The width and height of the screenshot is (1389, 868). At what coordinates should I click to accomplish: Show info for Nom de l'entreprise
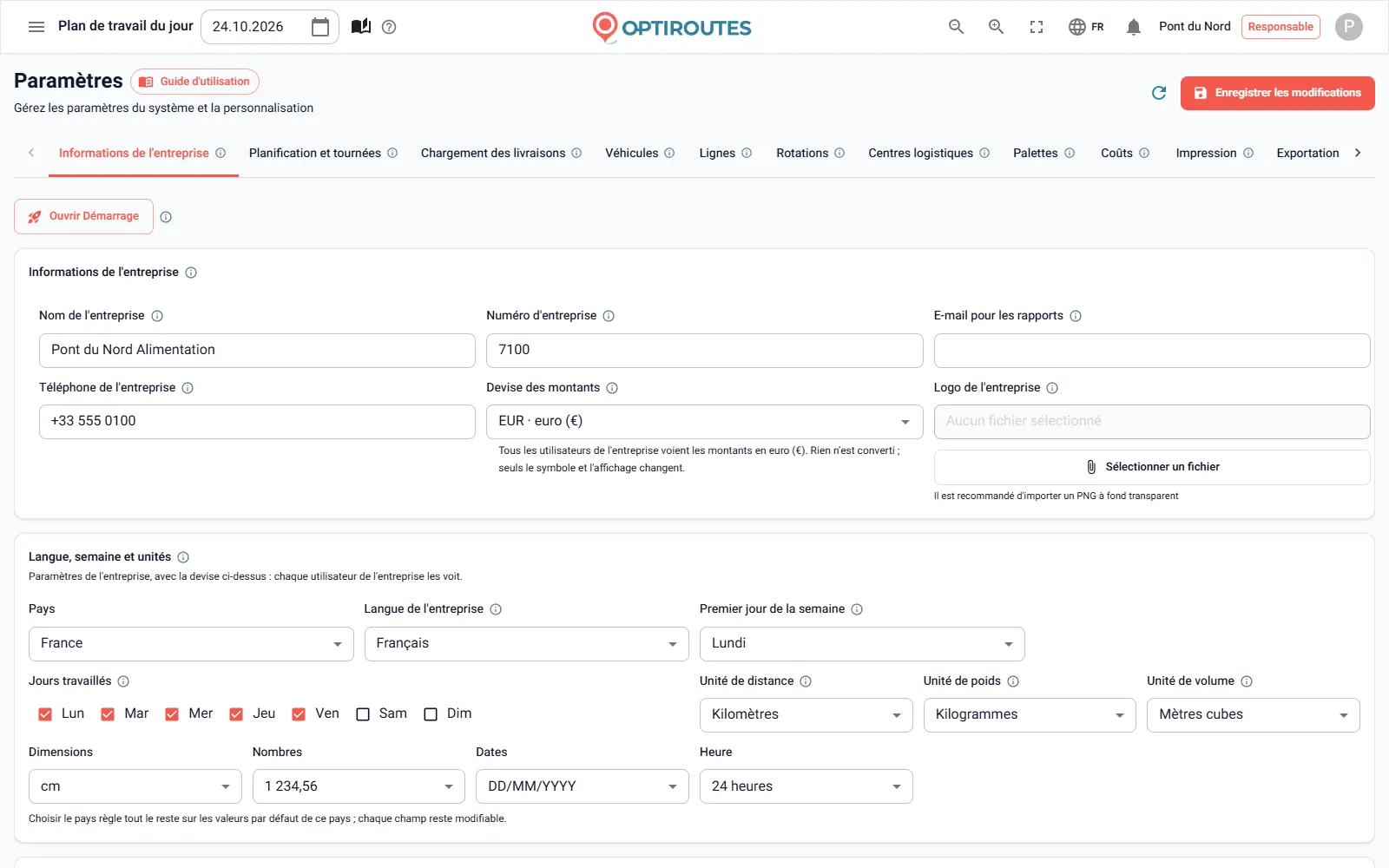click(157, 316)
